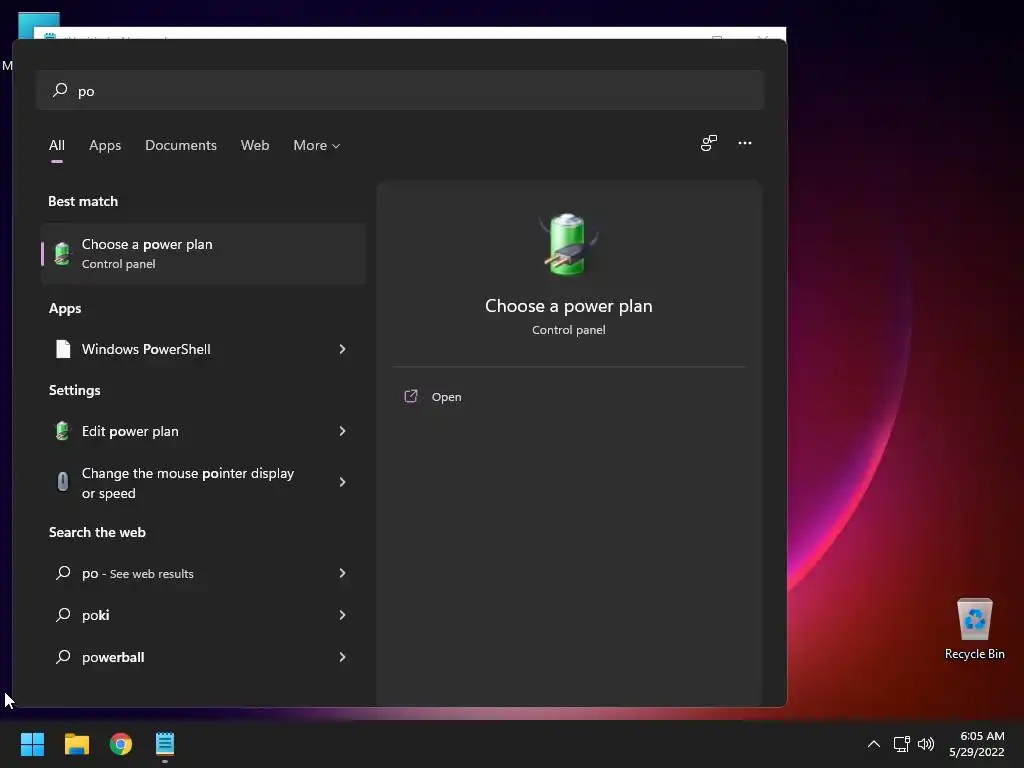This screenshot has width=1024, height=768.
Task: Click the Edit power plan battery icon
Action: click(62, 431)
